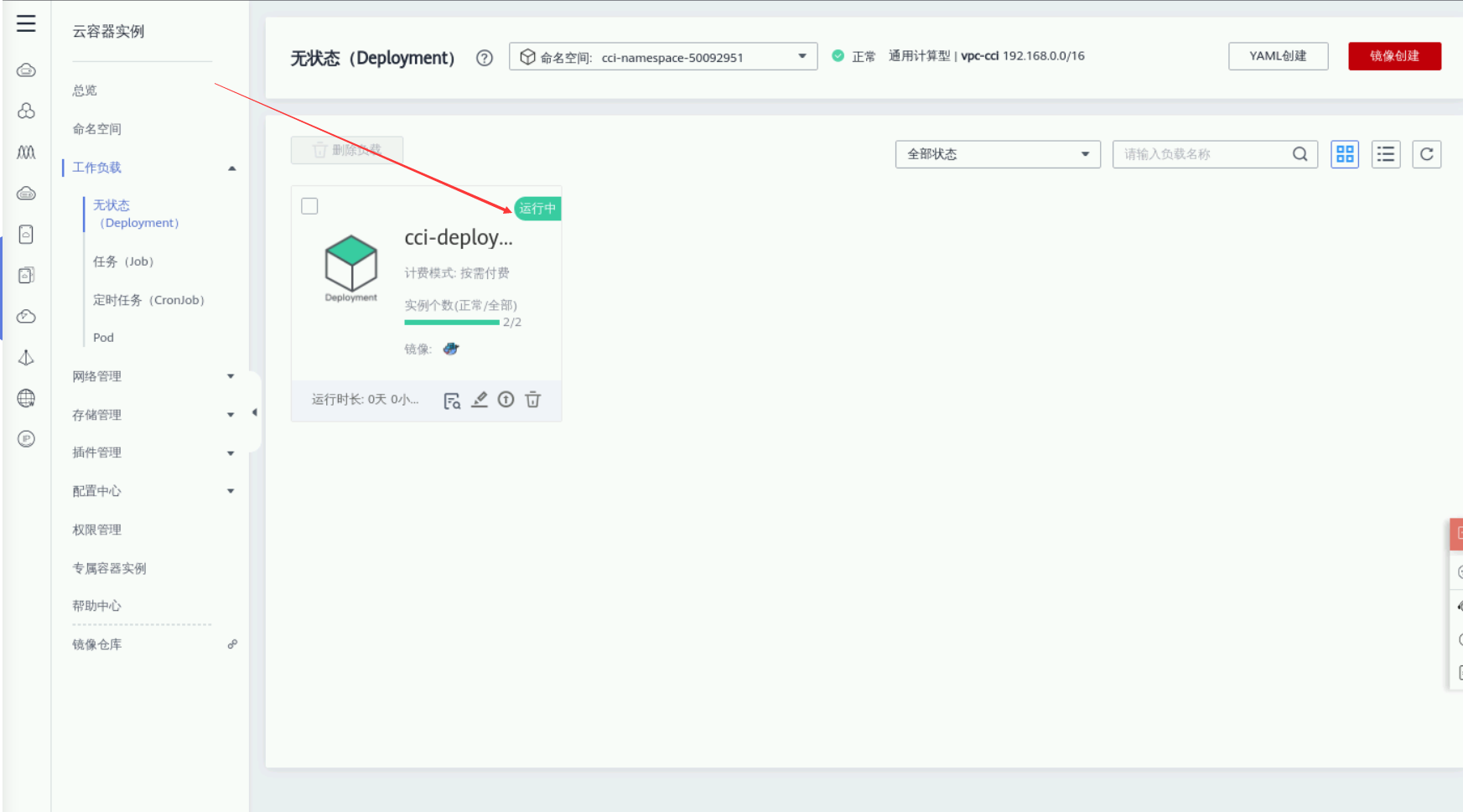1463x812 pixels.
Task: Click the 2/2 instance count value
Action: point(512,323)
